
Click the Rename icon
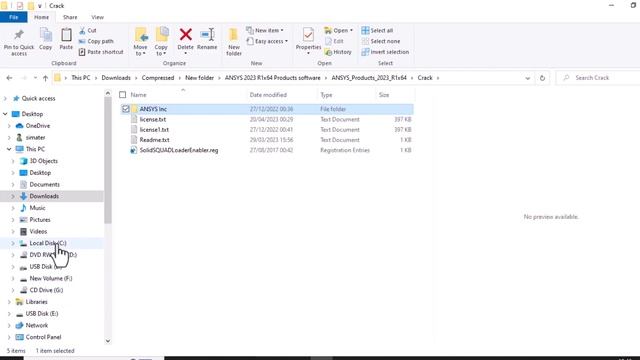[x=207, y=35]
